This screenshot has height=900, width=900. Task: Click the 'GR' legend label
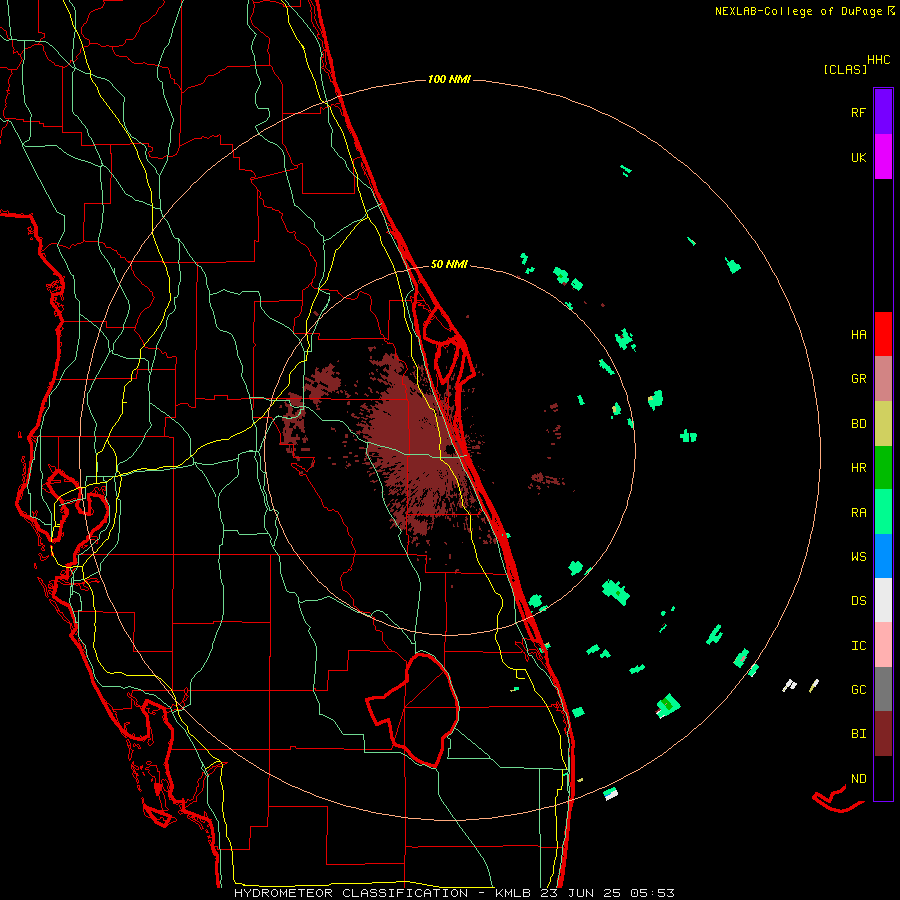point(859,379)
